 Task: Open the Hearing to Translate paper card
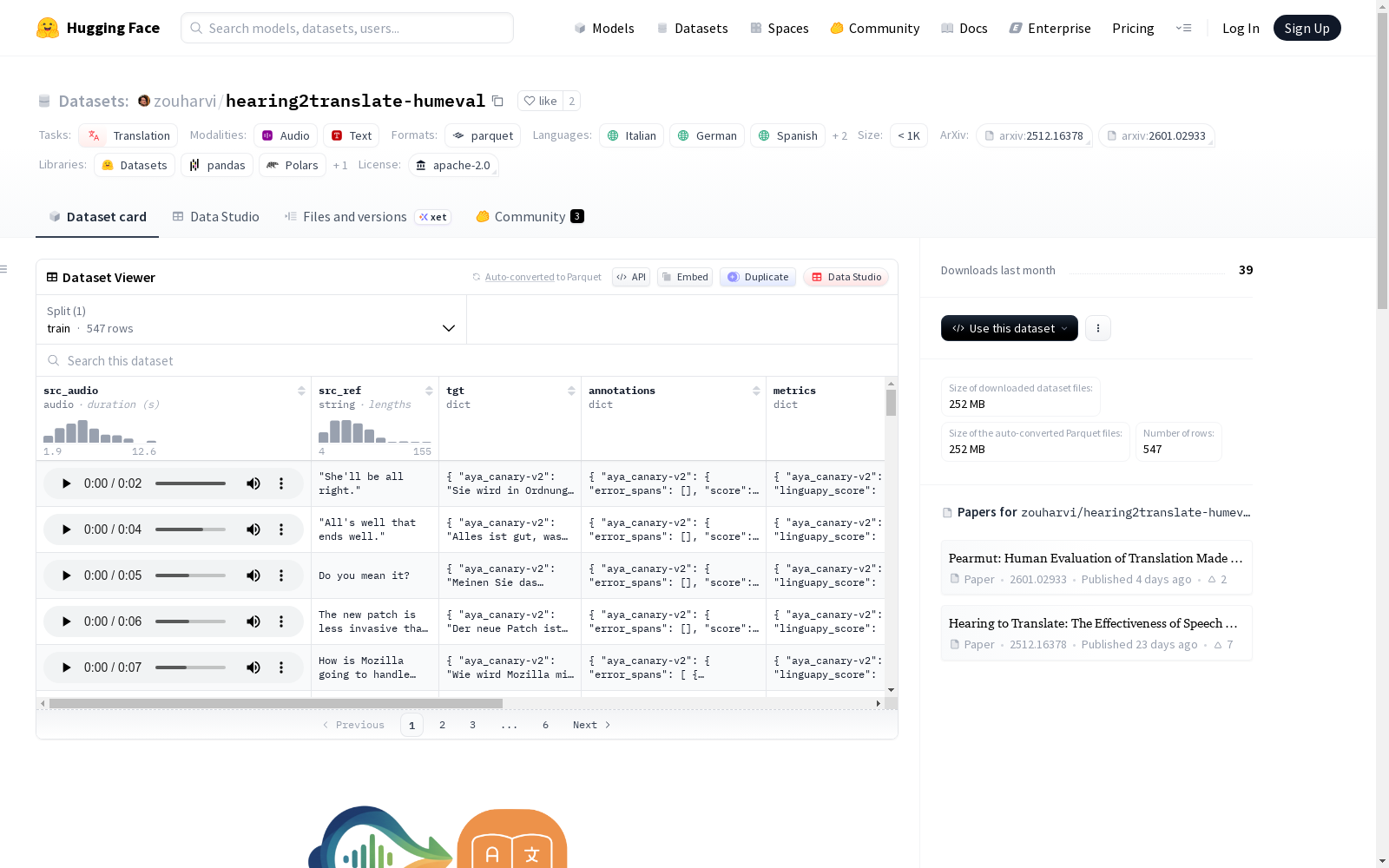pos(1096,633)
